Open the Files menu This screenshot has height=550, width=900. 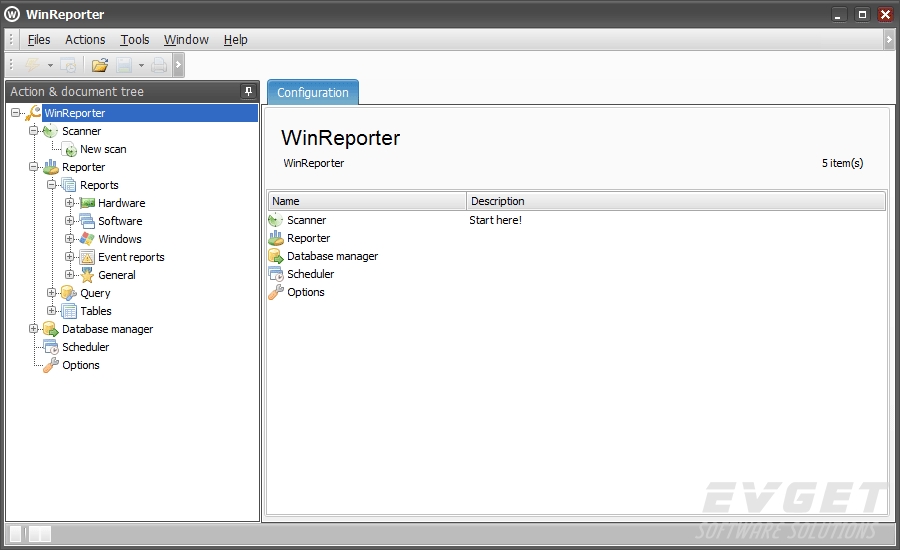point(39,40)
